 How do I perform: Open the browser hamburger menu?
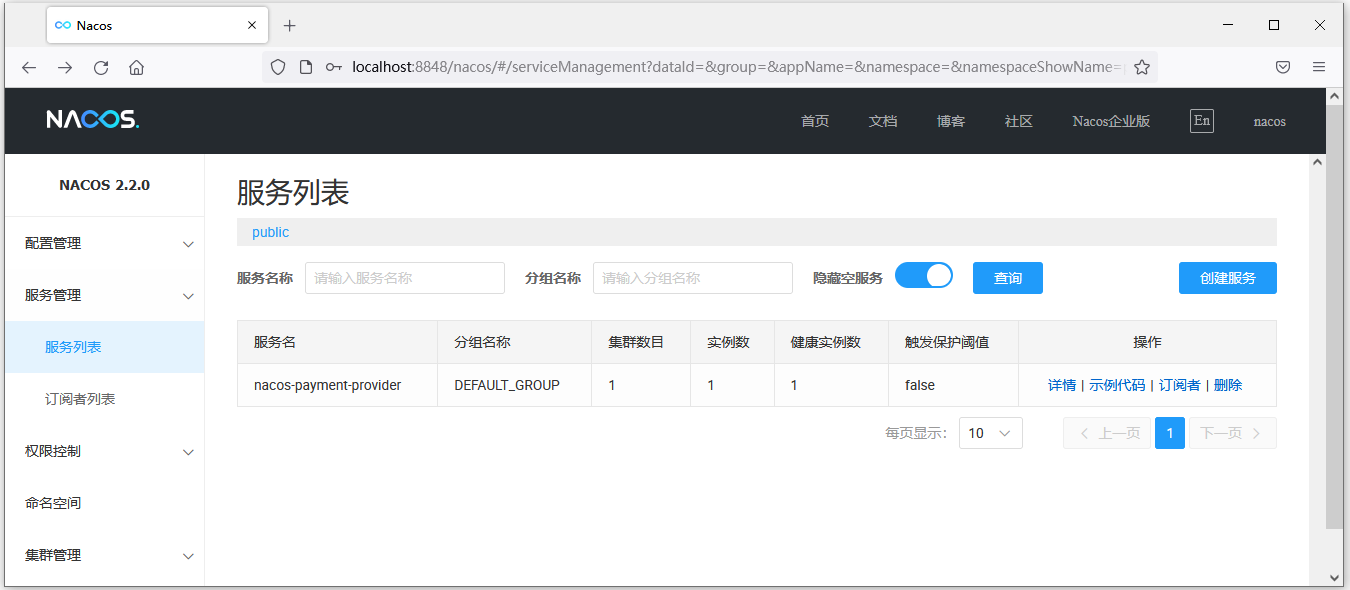(x=1319, y=67)
